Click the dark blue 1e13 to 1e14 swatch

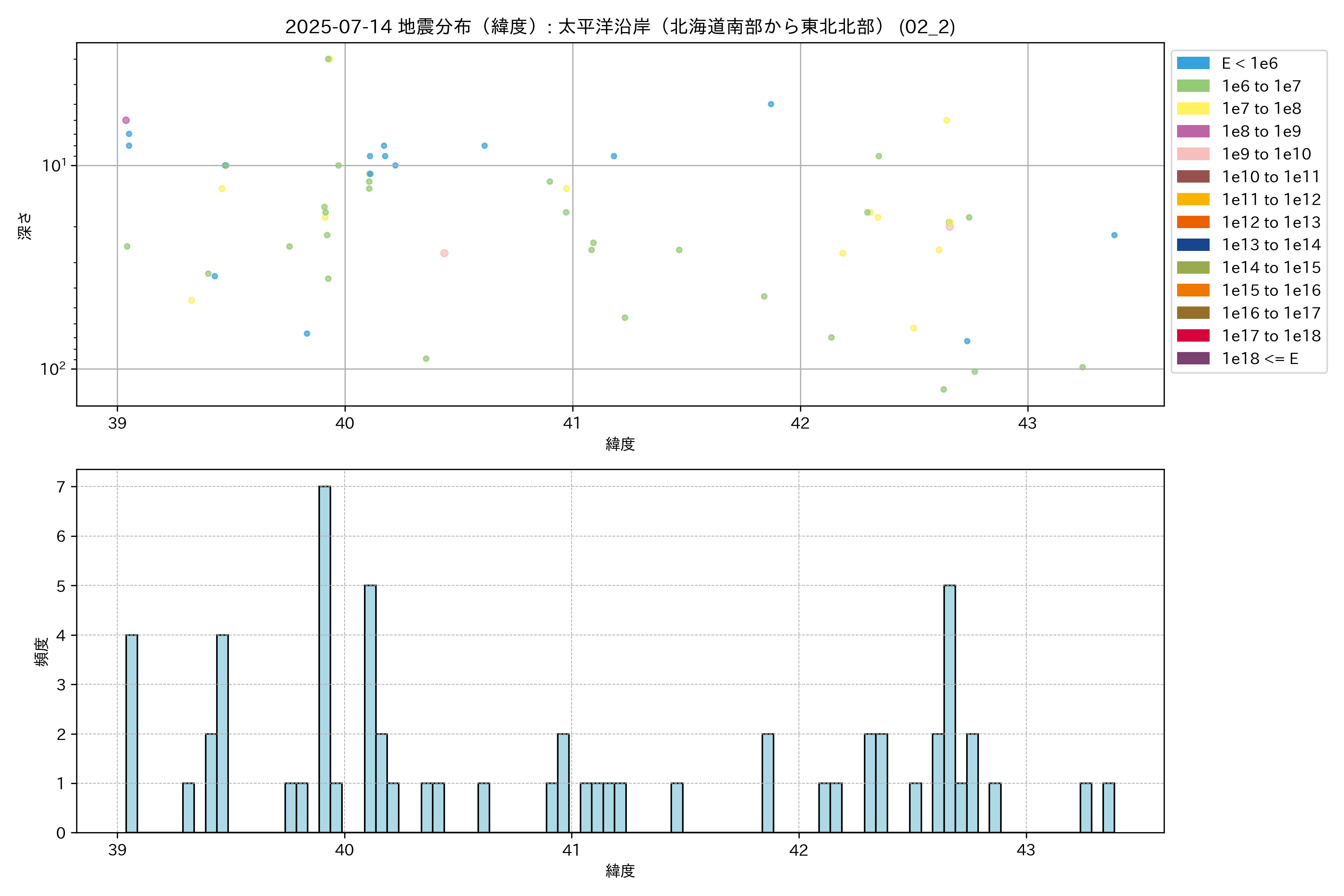click(x=1193, y=245)
